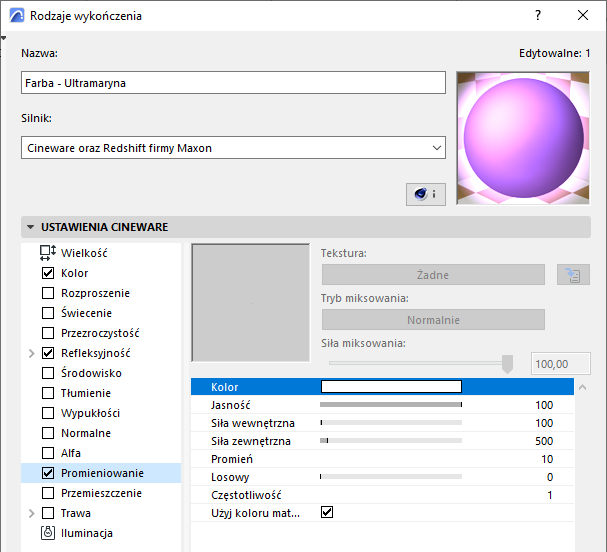Viewport: 607px width, 552px height.
Task: Click the Wielkość size icon
Action: (48, 253)
